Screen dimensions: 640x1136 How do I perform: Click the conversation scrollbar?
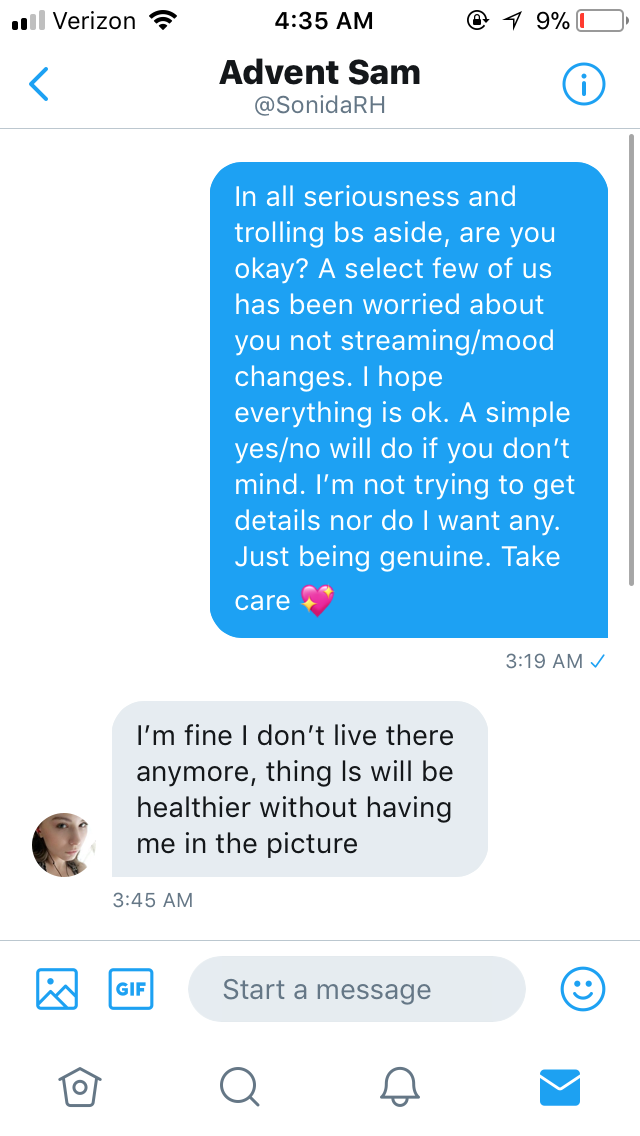click(631, 360)
